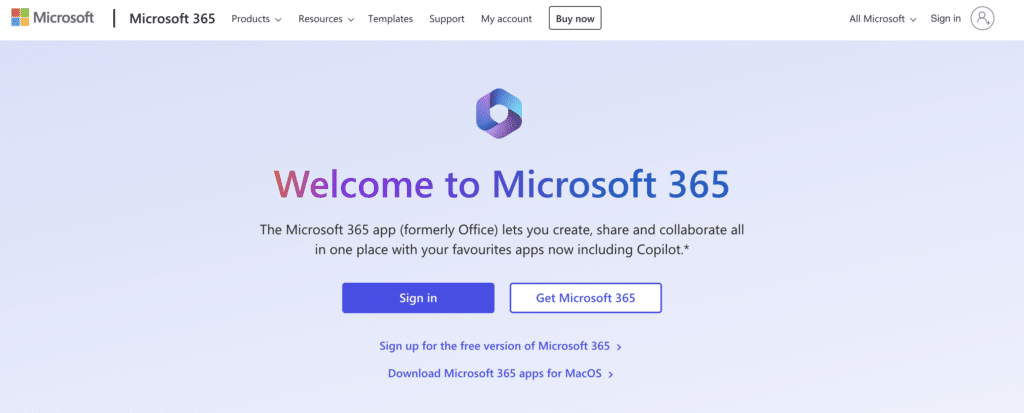
Task: Click the Buy now button
Action: 575,18
